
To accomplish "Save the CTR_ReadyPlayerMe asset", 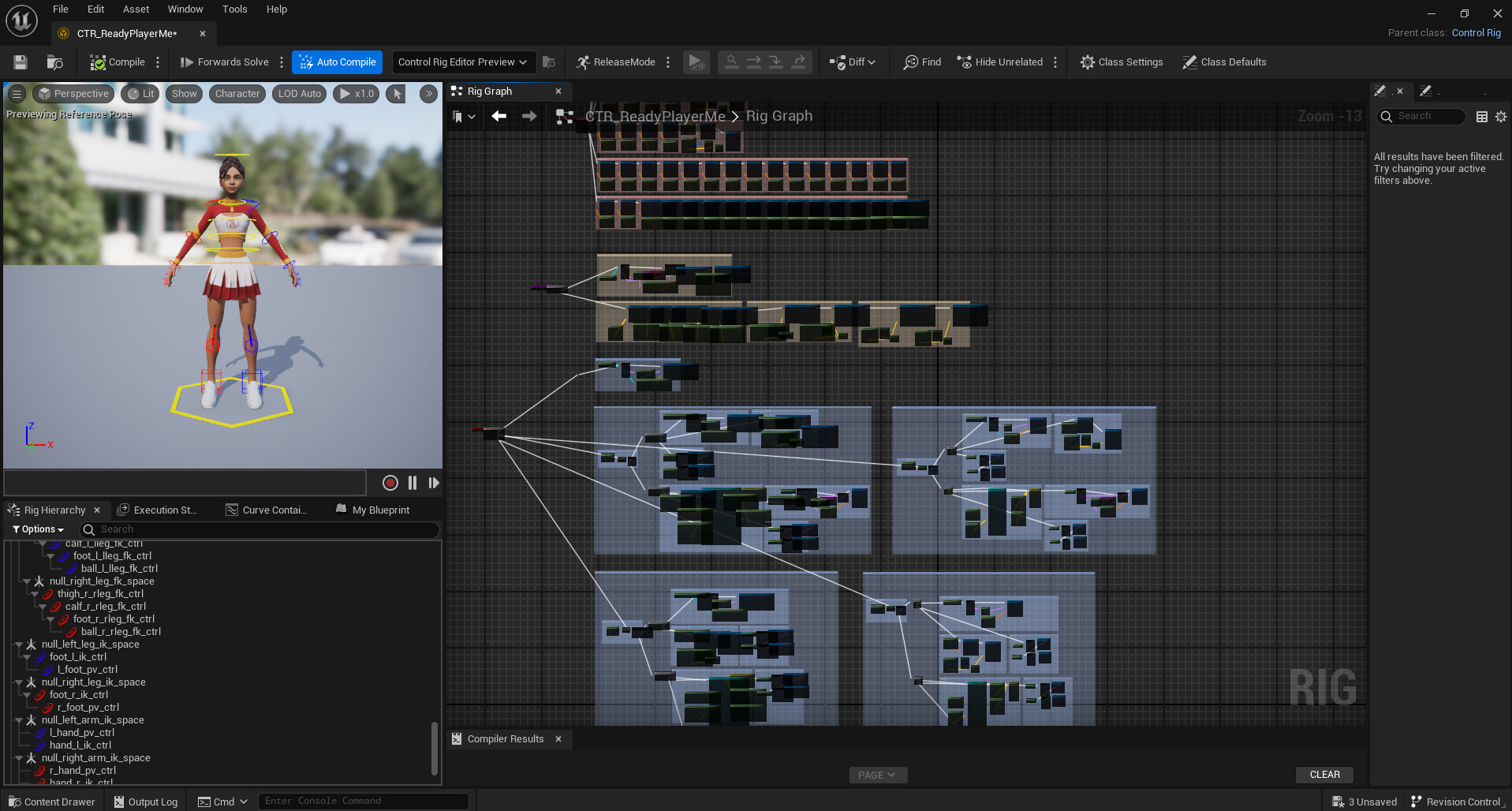I will click(x=20, y=62).
